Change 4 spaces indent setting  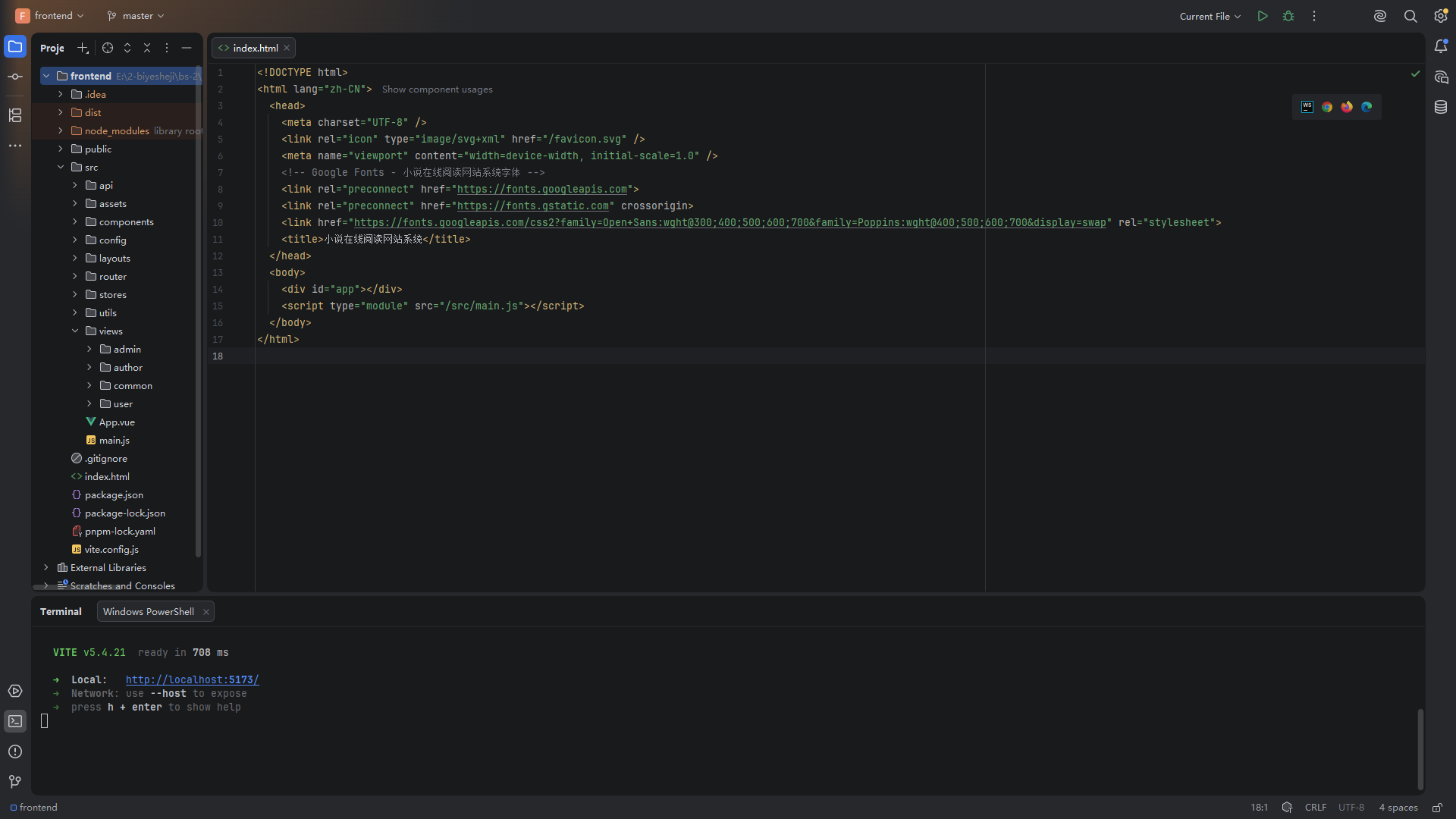coord(1398,808)
